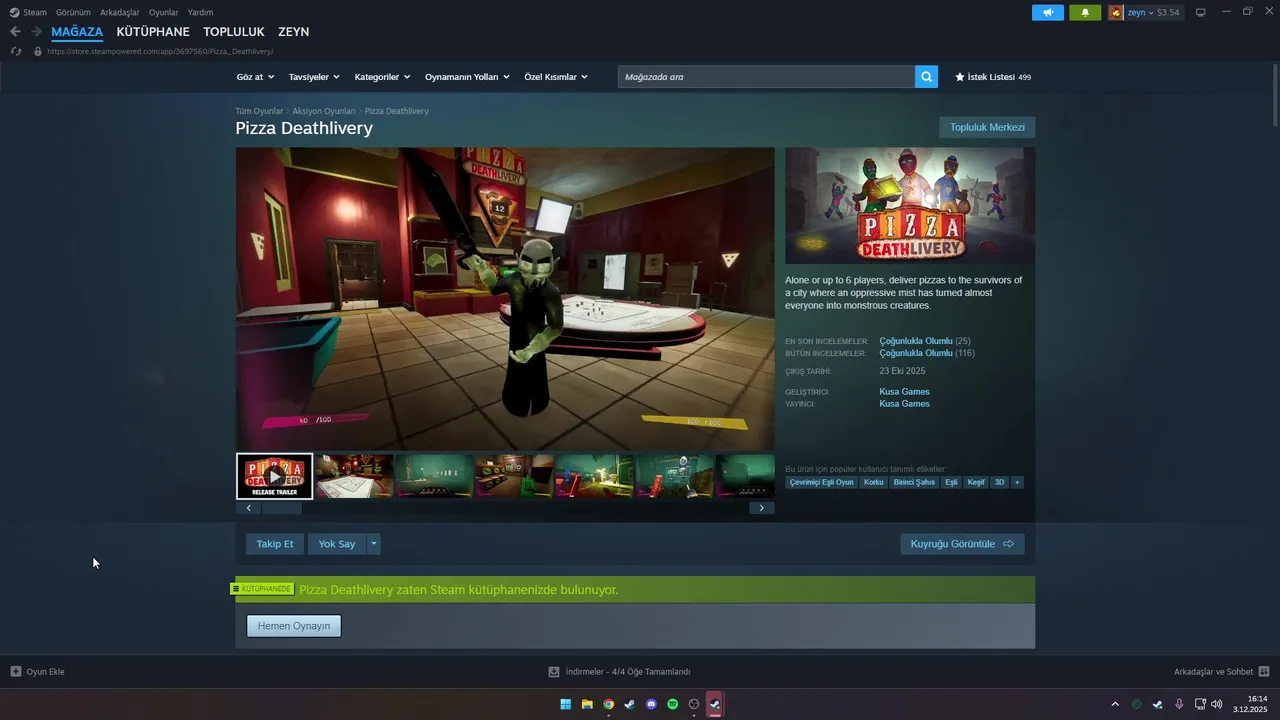
Task: Expand the arrow next to Yok Say
Action: click(x=374, y=544)
